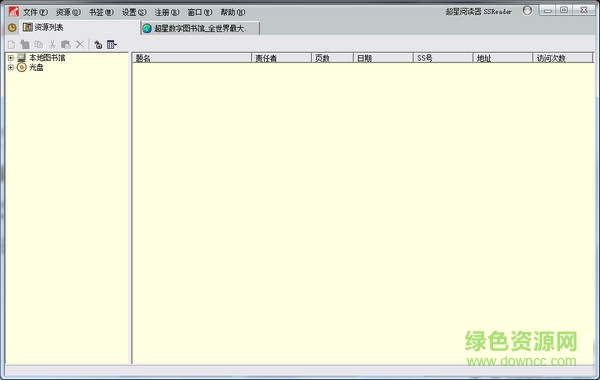Image resolution: width=600 pixels, height=380 pixels.
Task: Expand the 本地图书馆 tree node
Action: 11,58
